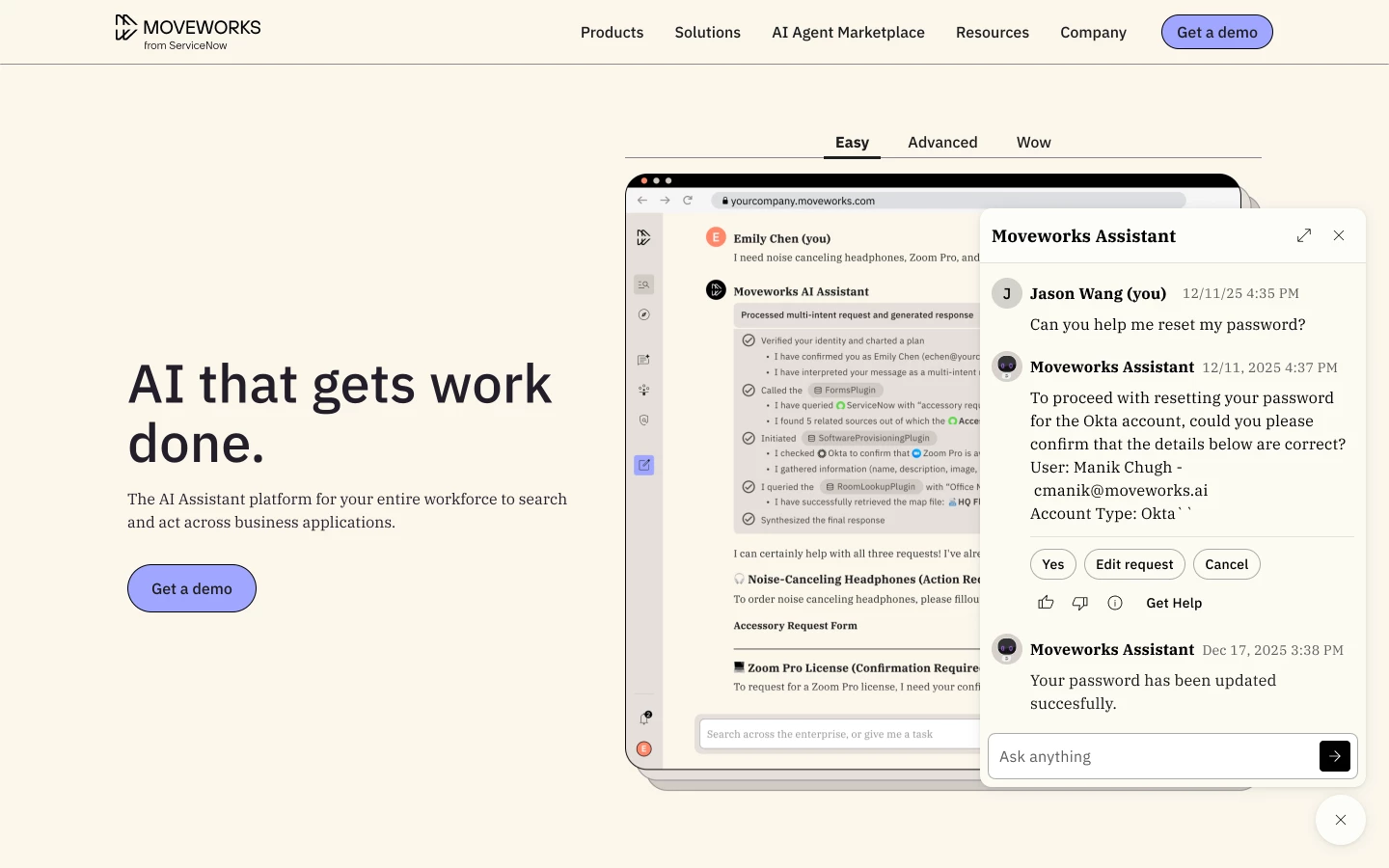Click the Moveworks AI Assistant black avatar

pyautogui.click(x=716, y=289)
